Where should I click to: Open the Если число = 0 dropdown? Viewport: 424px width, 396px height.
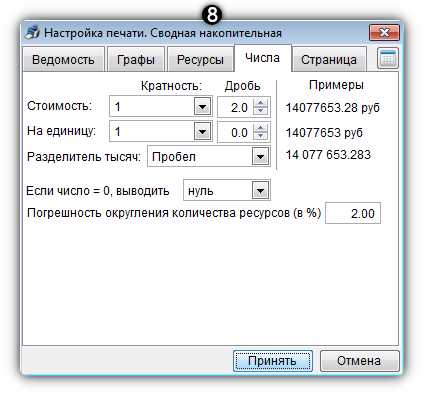[x=260, y=191]
